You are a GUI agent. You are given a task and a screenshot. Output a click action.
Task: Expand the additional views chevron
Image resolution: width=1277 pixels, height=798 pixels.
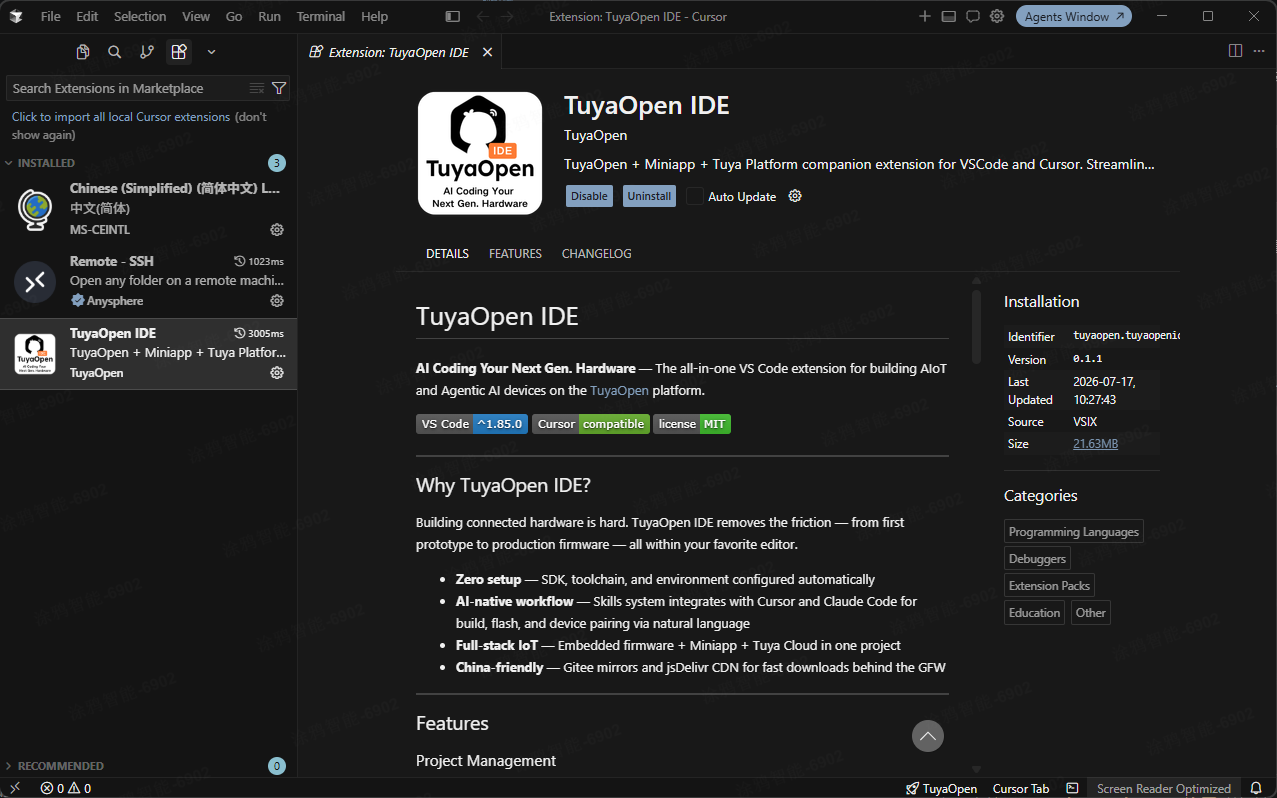click(x=211, y=52)
